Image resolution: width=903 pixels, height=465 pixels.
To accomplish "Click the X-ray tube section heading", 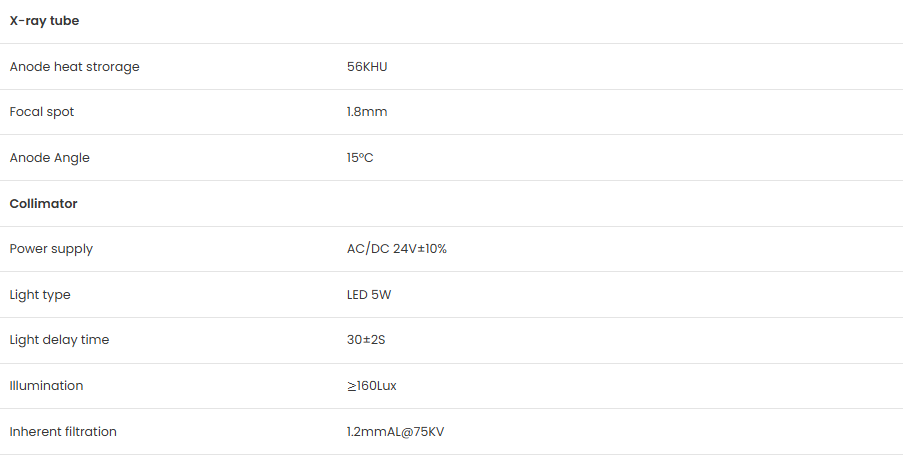I will coord(44,21).
